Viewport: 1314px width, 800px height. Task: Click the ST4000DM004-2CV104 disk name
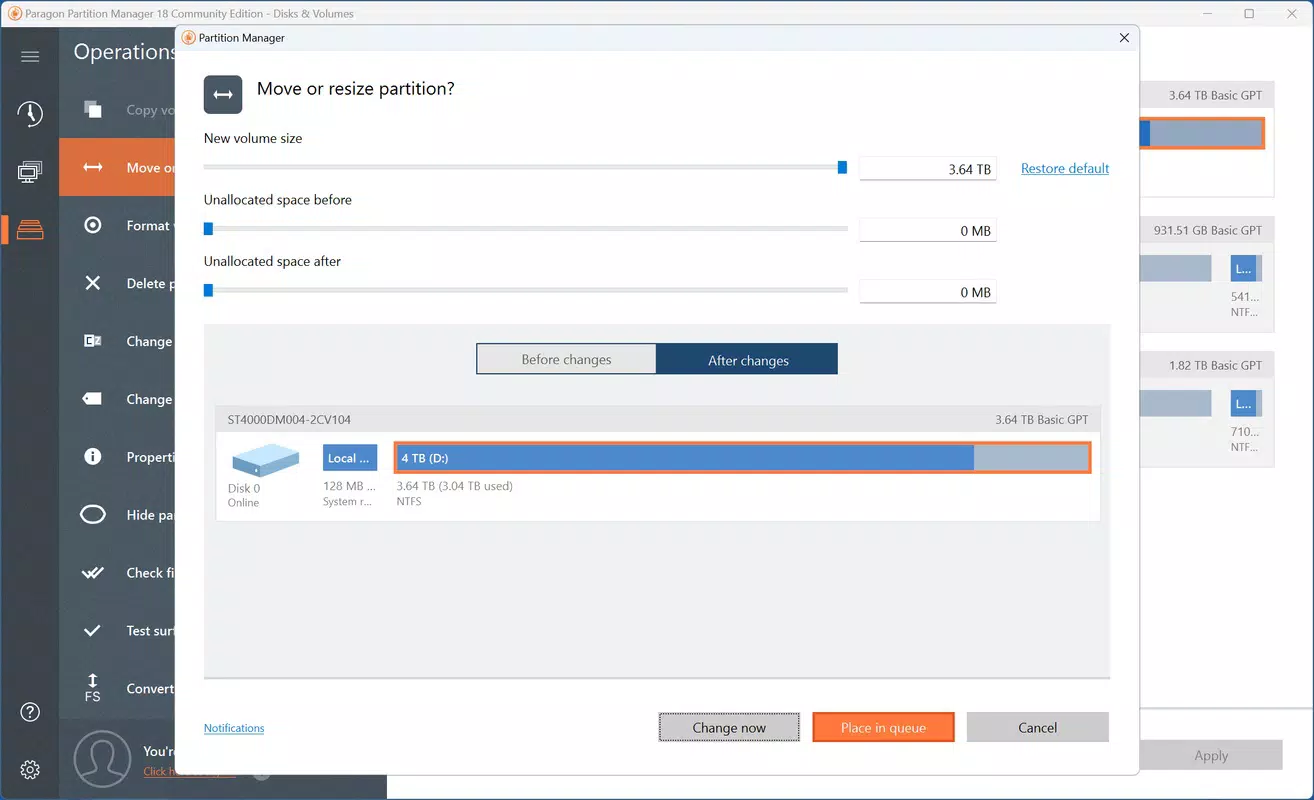(x=290, y=419)
